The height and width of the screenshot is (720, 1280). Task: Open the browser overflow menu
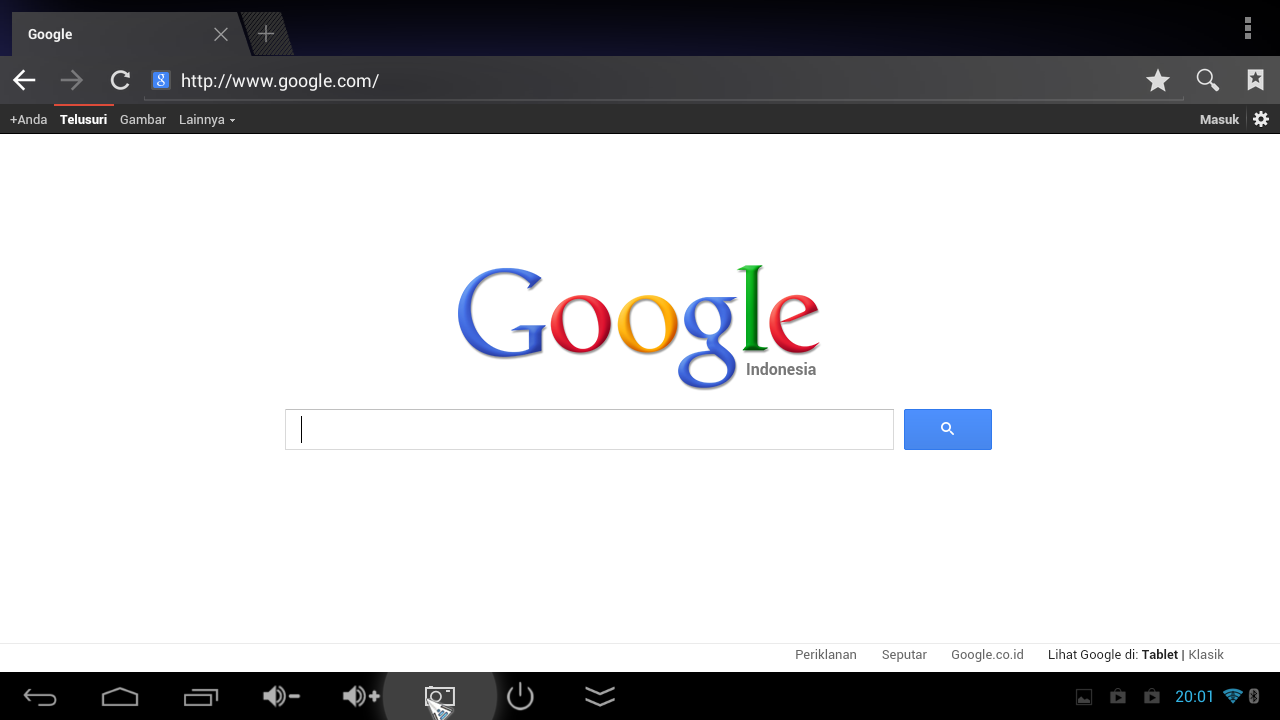pyautogui.click(x=1247, y=28)
